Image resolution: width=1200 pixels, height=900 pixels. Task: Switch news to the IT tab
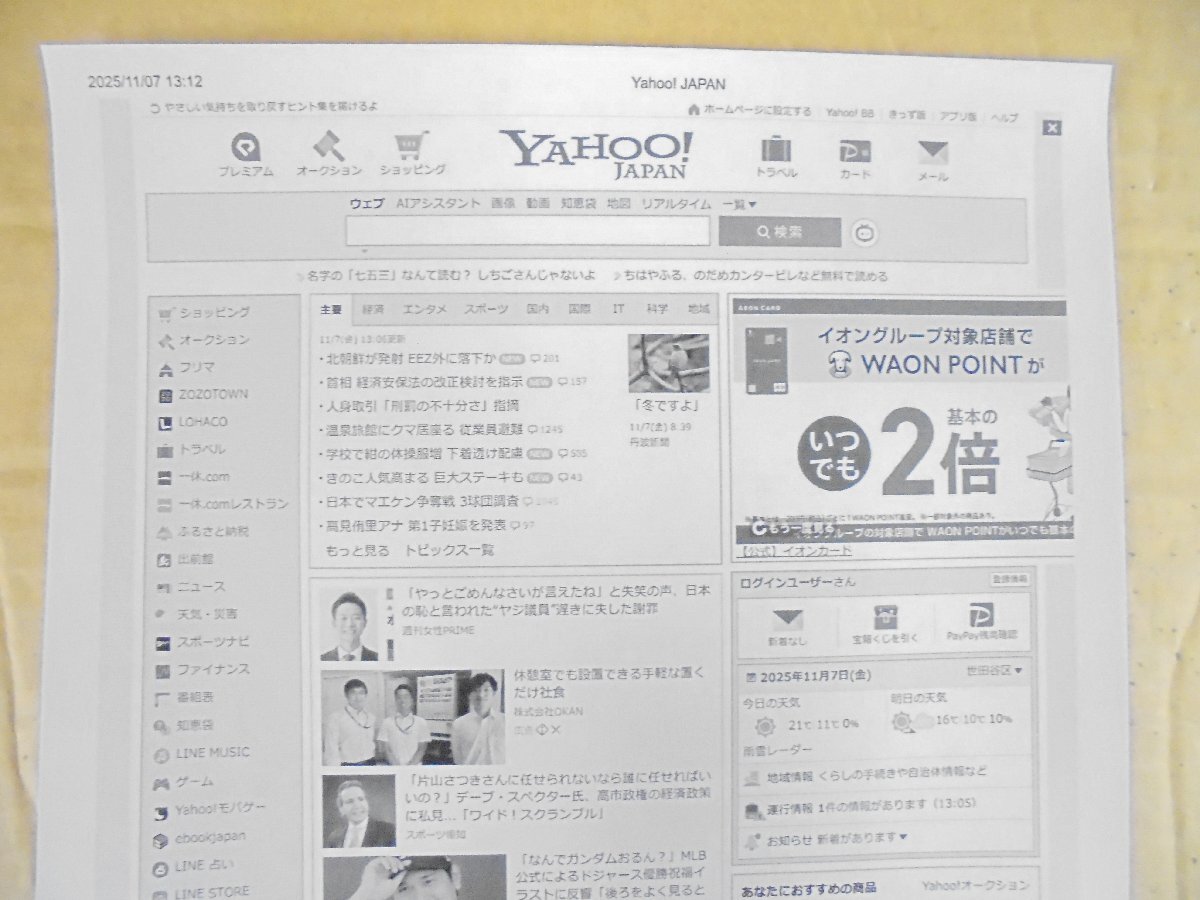click(619, 309)
